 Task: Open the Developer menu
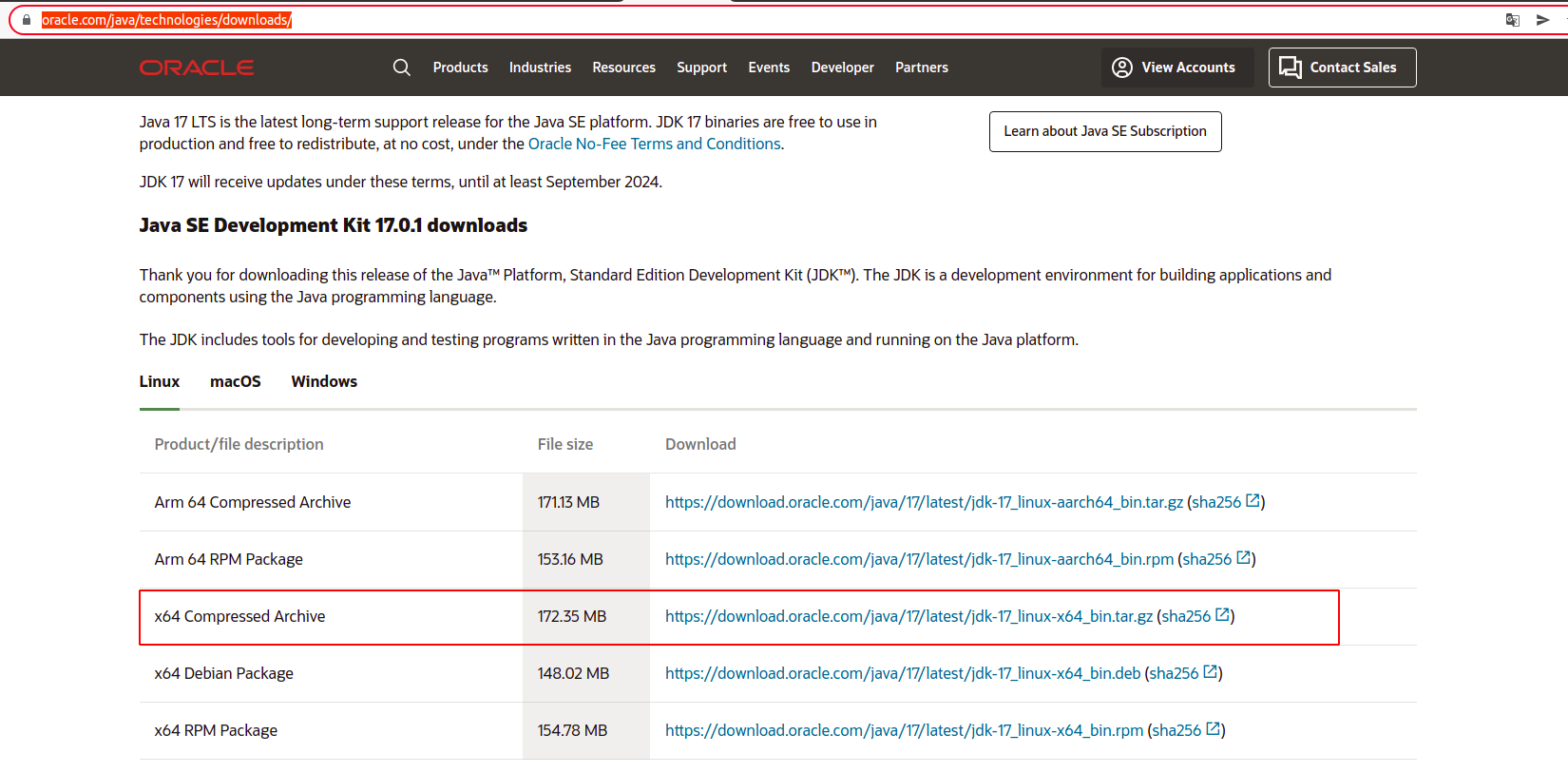tap(842, 68)
